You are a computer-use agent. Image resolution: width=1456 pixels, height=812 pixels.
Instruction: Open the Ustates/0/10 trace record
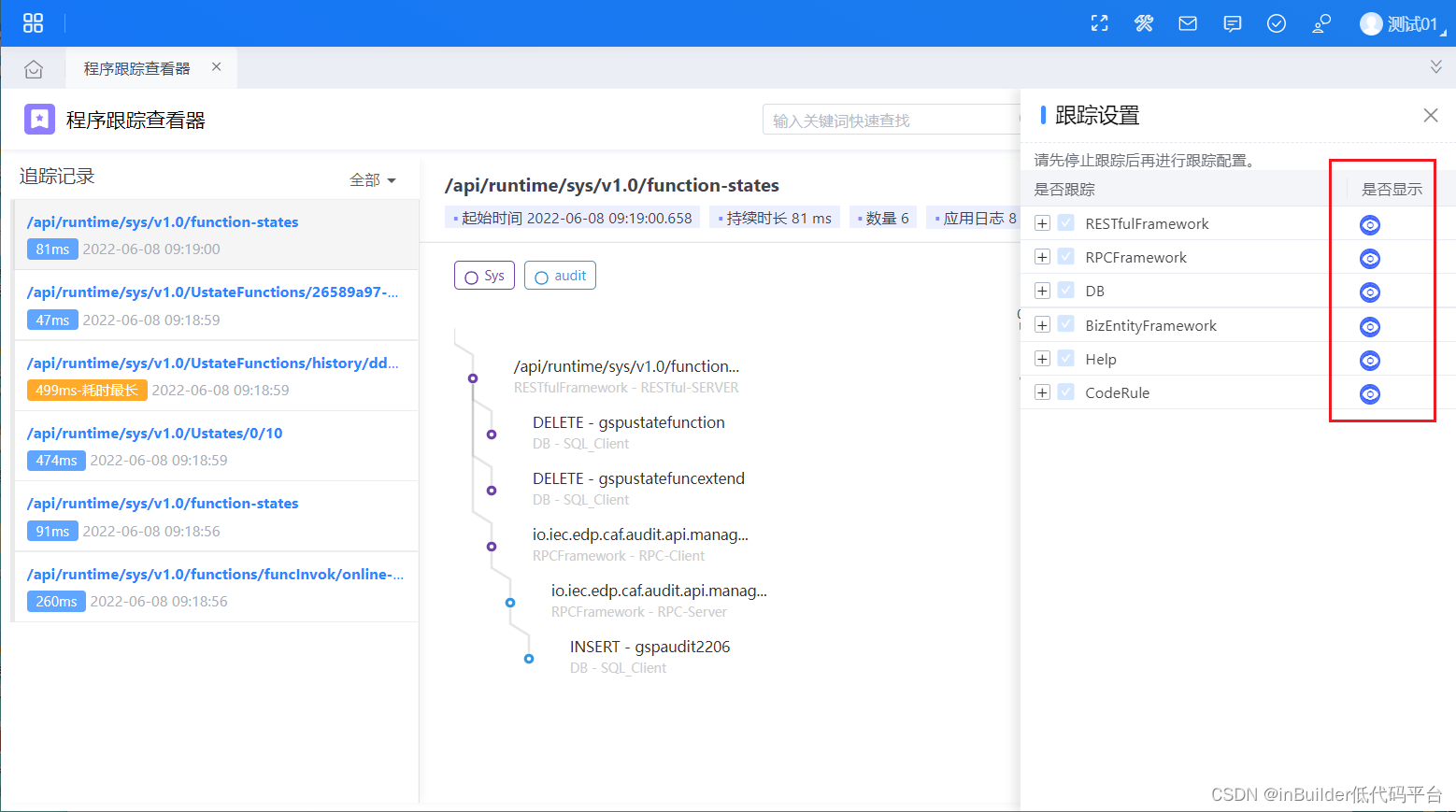click(x=215, y=446)
